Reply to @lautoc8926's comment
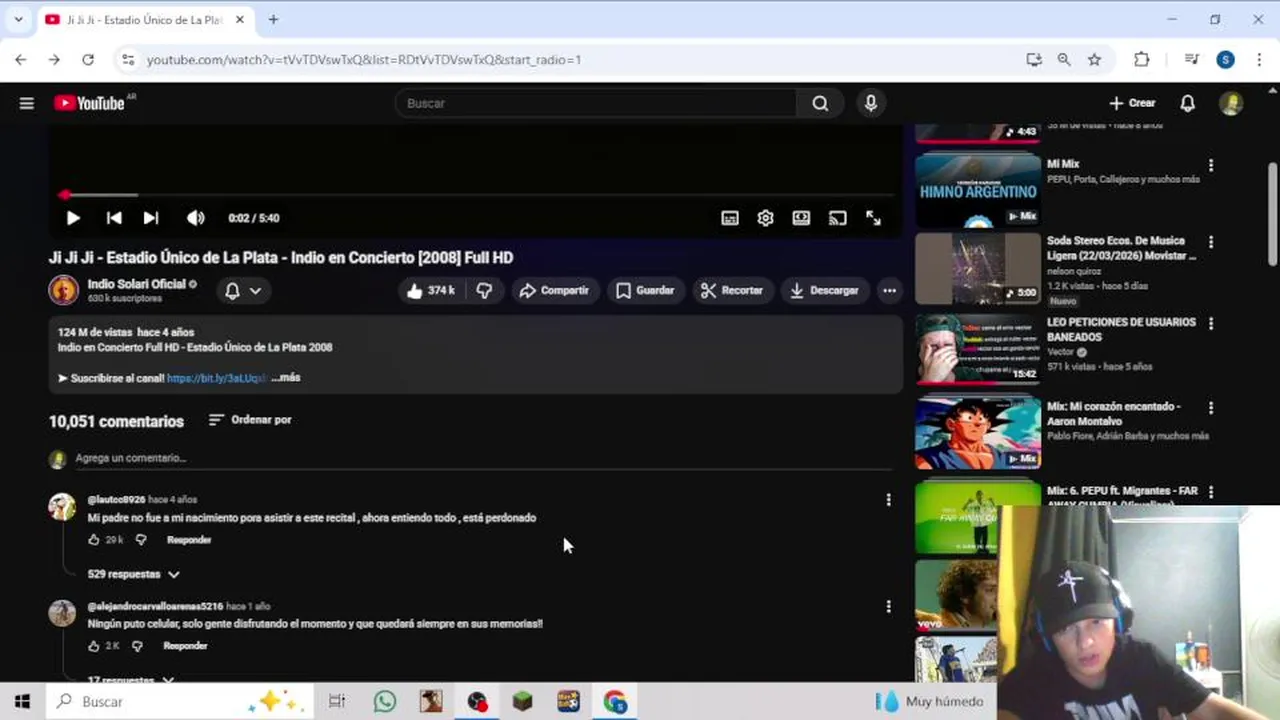The height and width of the screenshot is (720, 1280). click(x=189, y=540)
